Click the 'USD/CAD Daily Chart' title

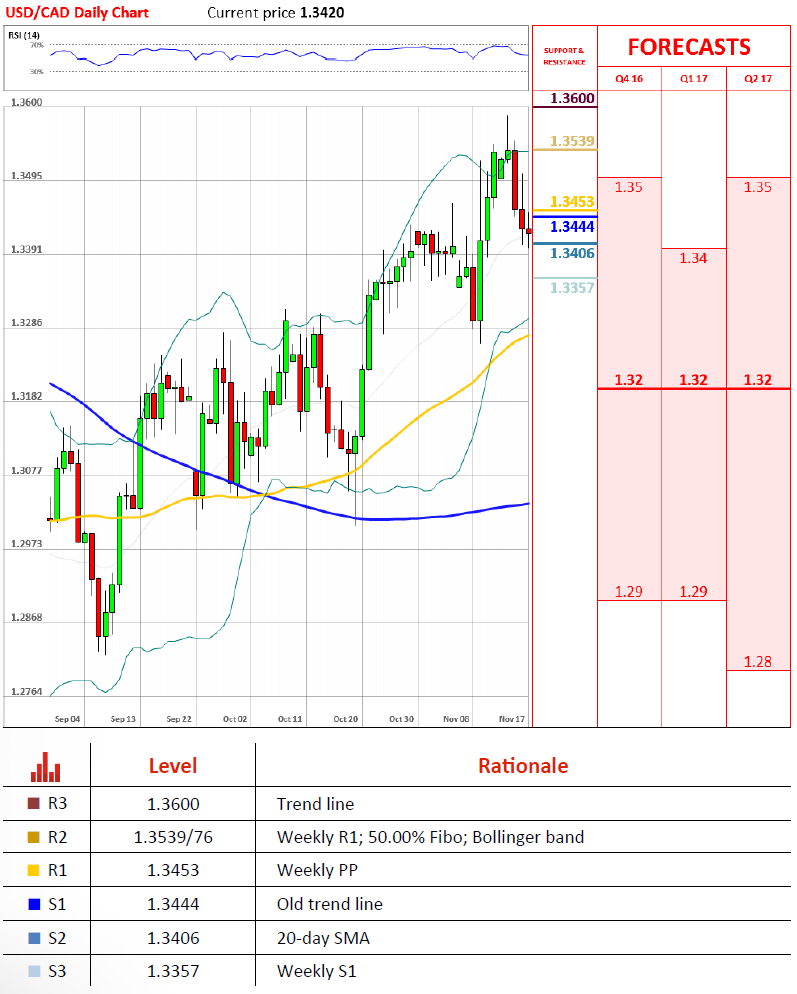tap(77, 13)
